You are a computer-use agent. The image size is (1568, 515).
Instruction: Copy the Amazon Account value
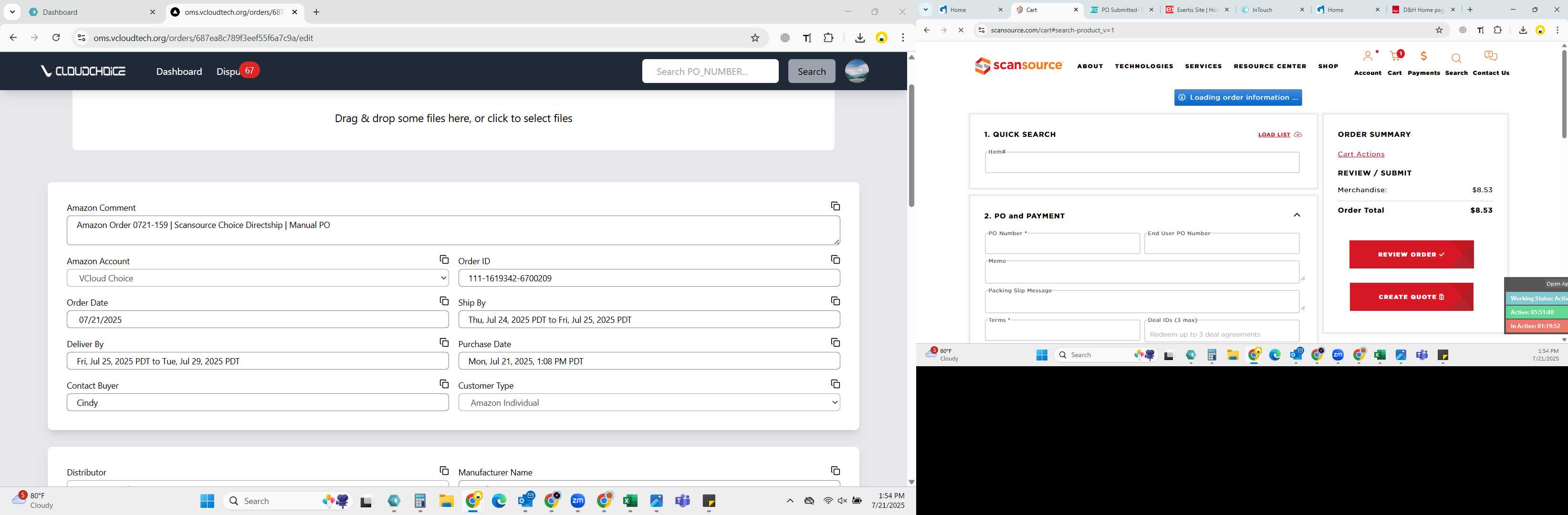point(444,259)
